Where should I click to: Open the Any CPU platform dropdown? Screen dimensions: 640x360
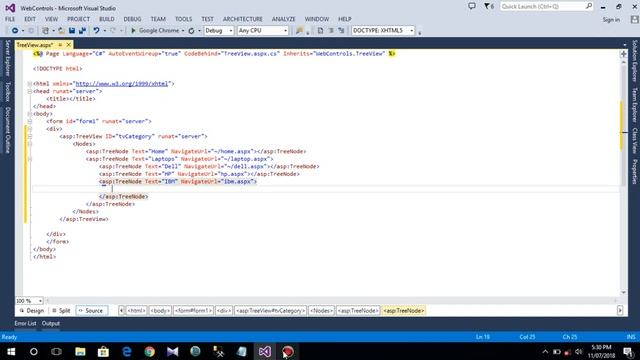click(263, 31)
